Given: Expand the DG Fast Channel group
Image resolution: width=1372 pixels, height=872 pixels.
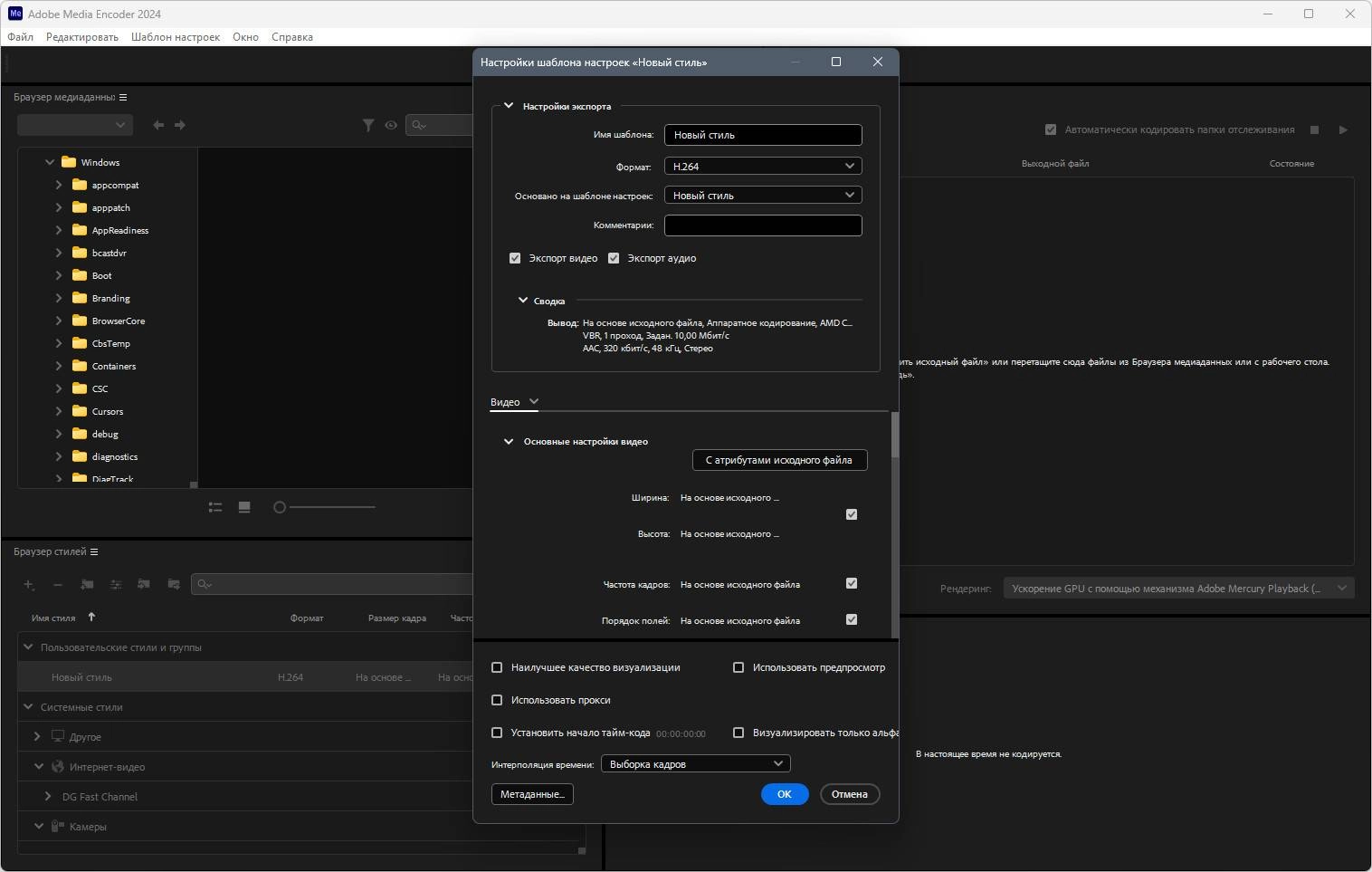Looking at the screenshot, I should click(48, 796).
